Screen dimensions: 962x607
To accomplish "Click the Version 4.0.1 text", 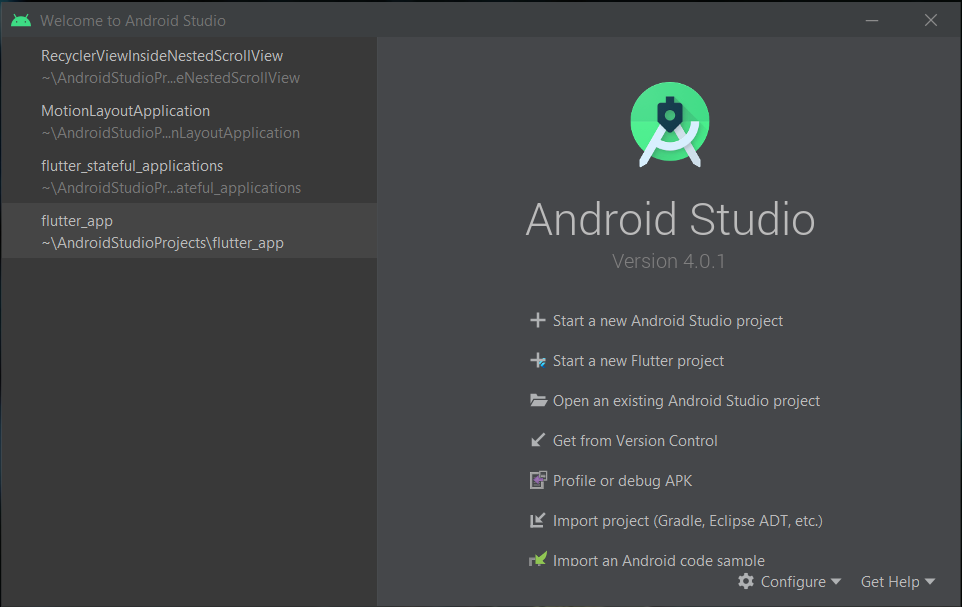I will (669, 261).
